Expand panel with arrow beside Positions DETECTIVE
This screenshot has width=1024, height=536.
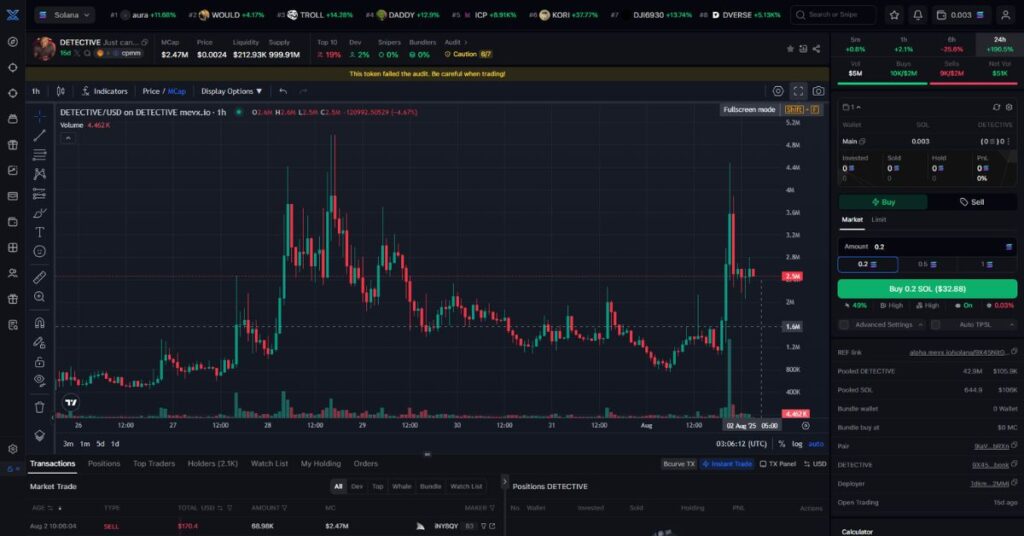[504, 482]
